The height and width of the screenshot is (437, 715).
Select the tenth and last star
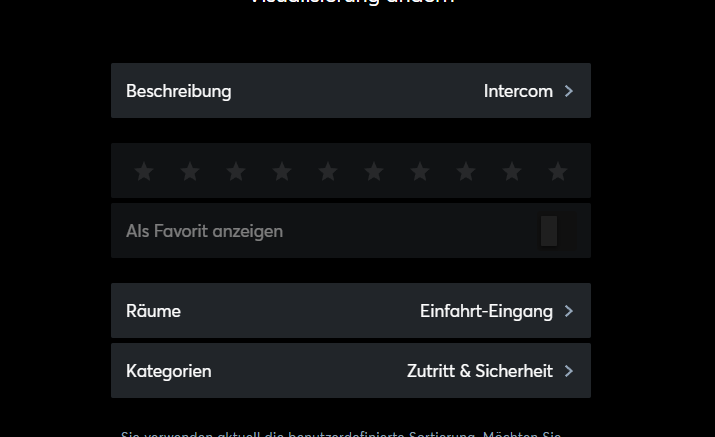click(558, 172)
